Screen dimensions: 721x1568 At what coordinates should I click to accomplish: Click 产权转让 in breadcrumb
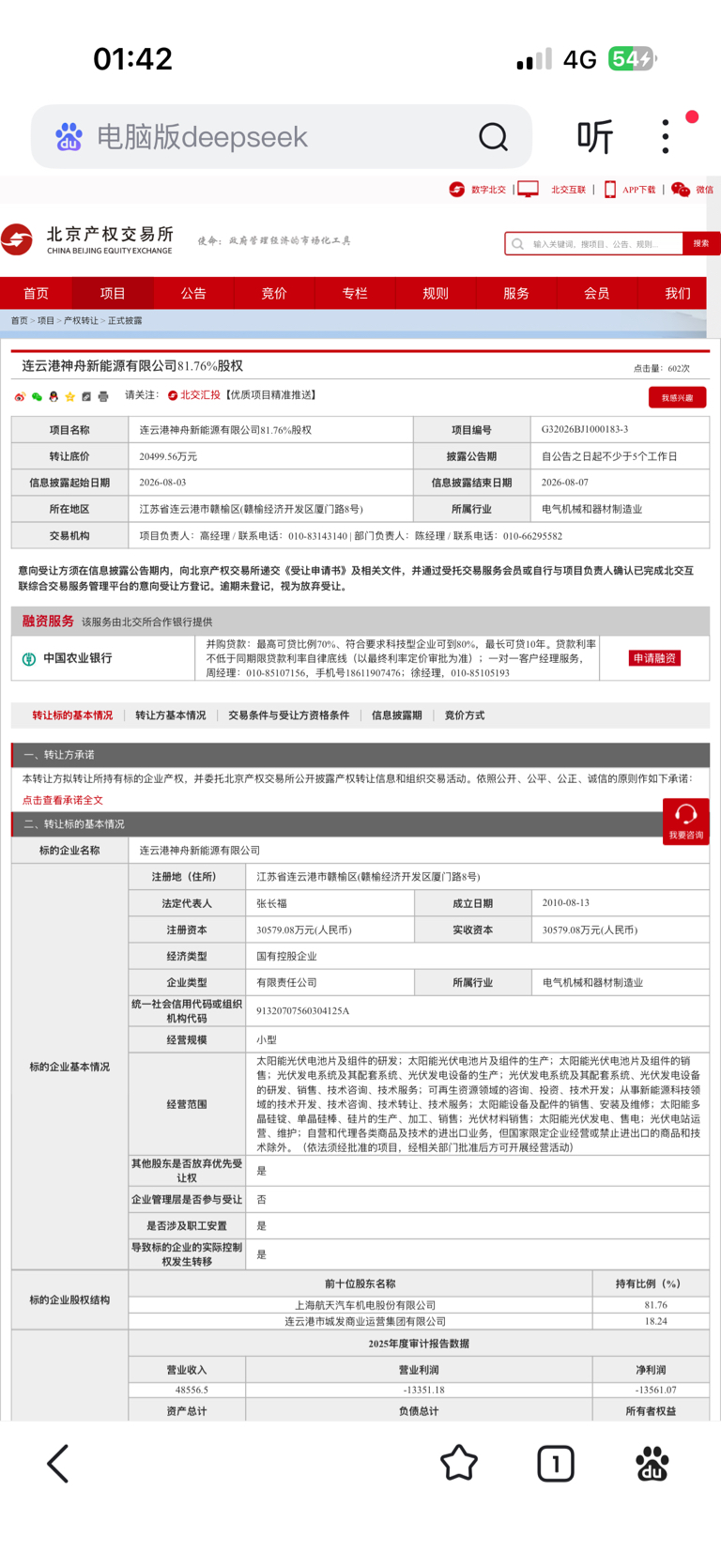coord(81,321)
